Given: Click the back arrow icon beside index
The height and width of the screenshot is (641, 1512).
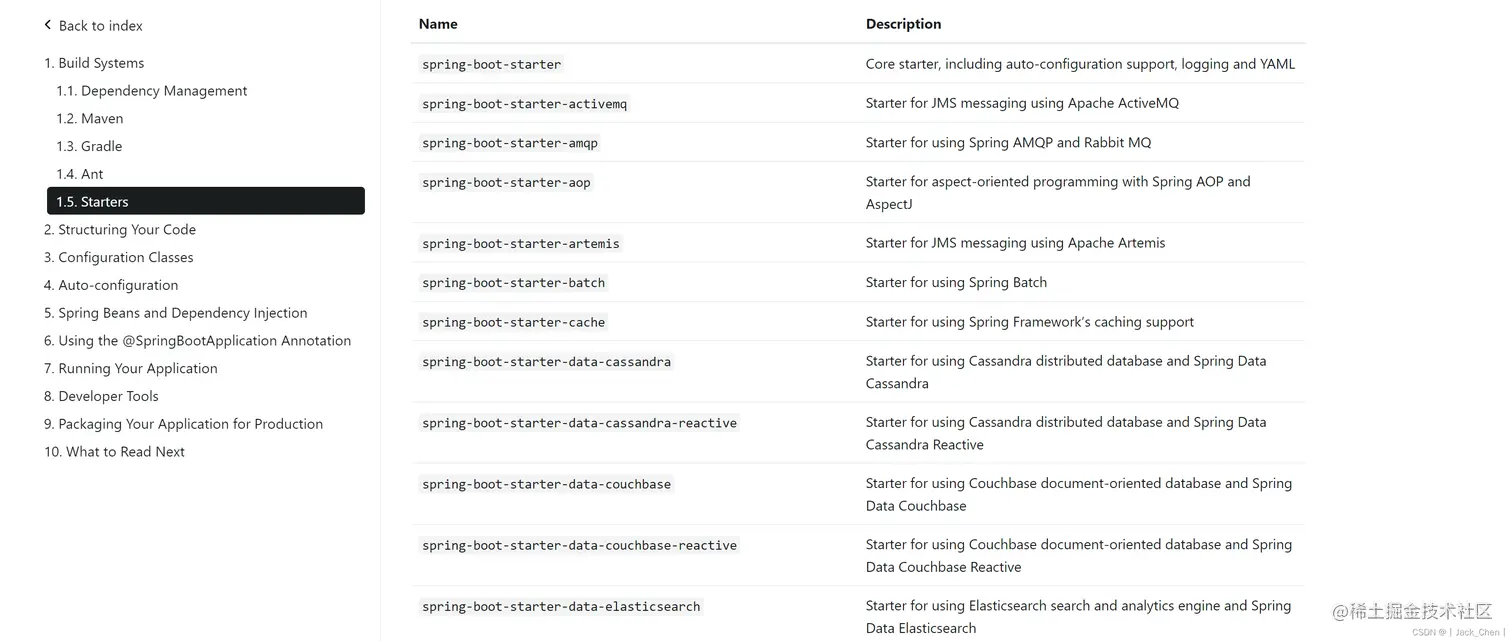Looking at the screenshot, I should (47, 25).
